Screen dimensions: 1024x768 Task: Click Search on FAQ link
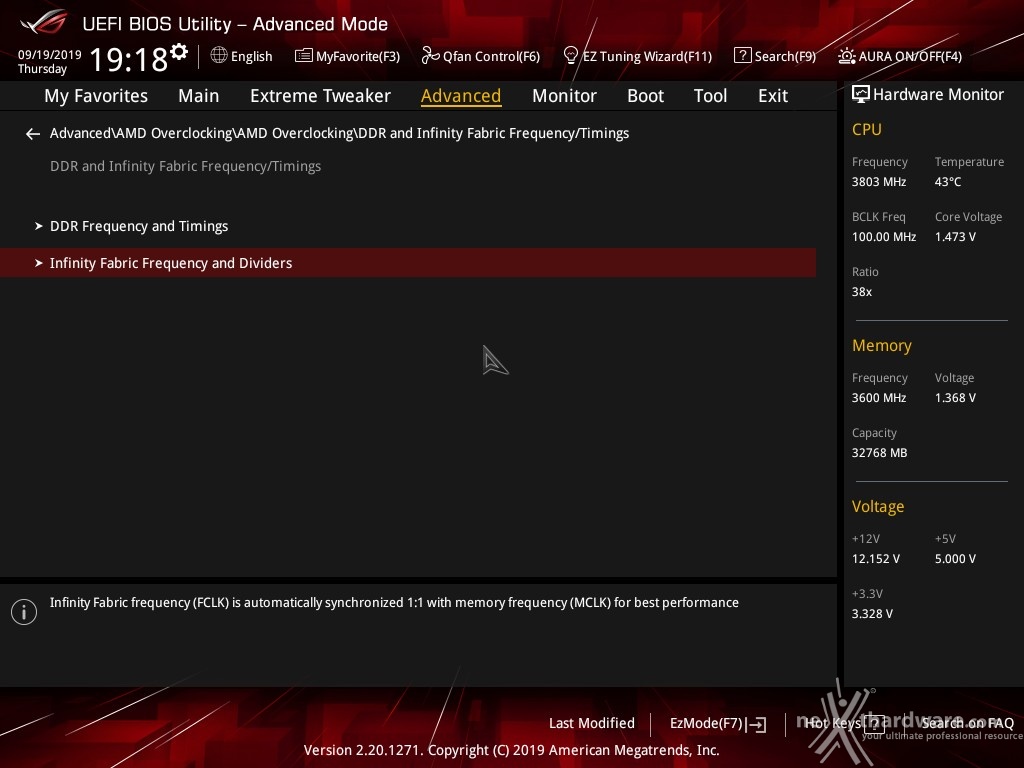[968, 723]
